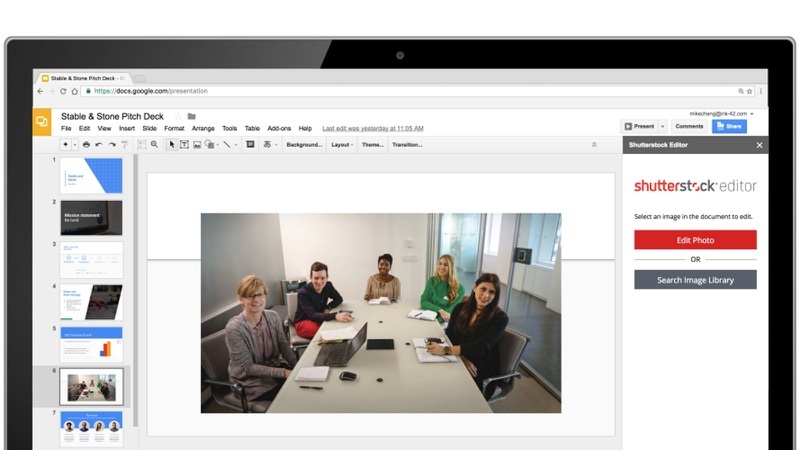This screenshot has height=450, width=800.
Task: Open new slide layout dropdown arrow
Action: pos(75,145)
